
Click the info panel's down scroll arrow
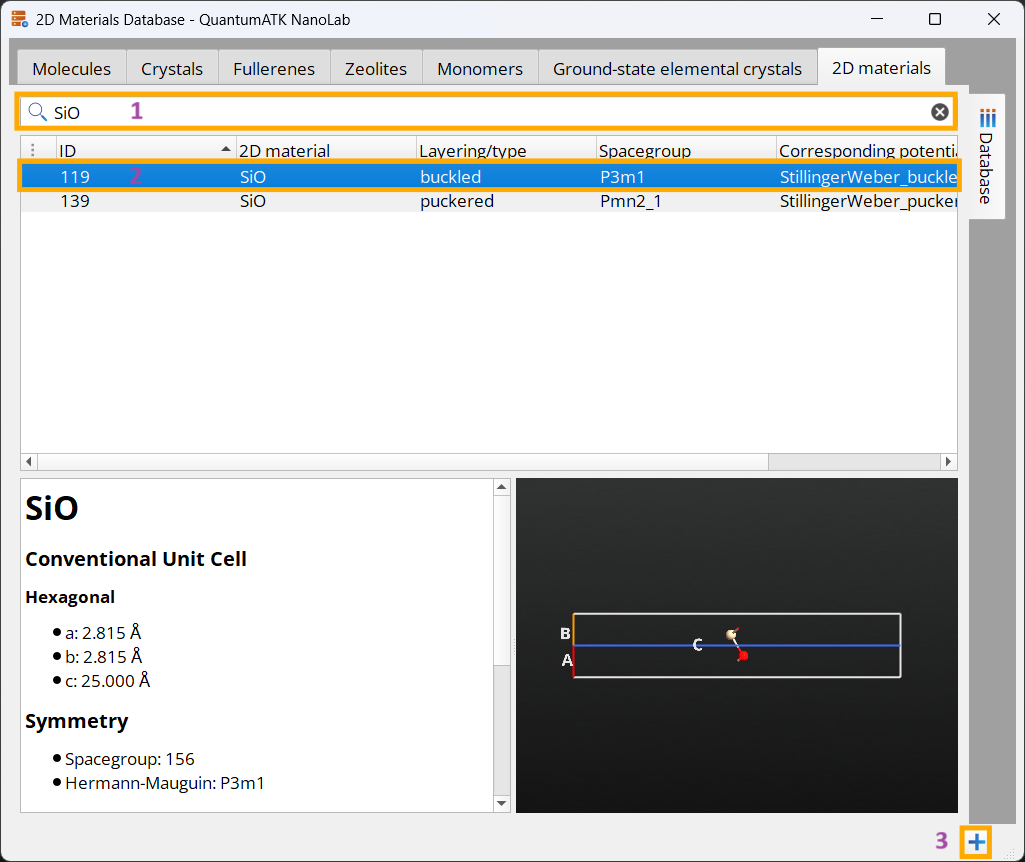coord(501,803)
